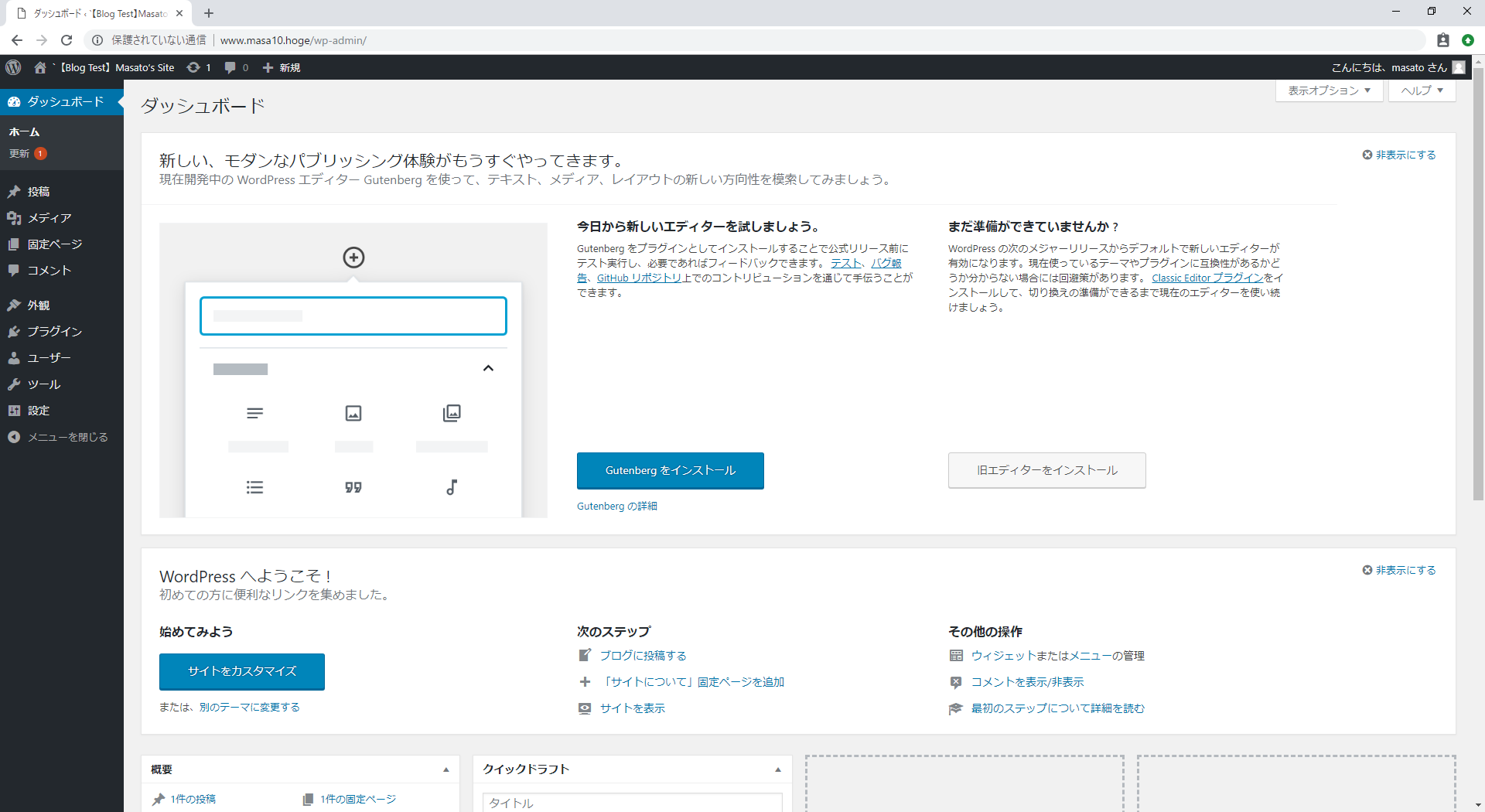
Task: Open ユーザー in the sidebar menu
Action: click(x=62, y=358)
